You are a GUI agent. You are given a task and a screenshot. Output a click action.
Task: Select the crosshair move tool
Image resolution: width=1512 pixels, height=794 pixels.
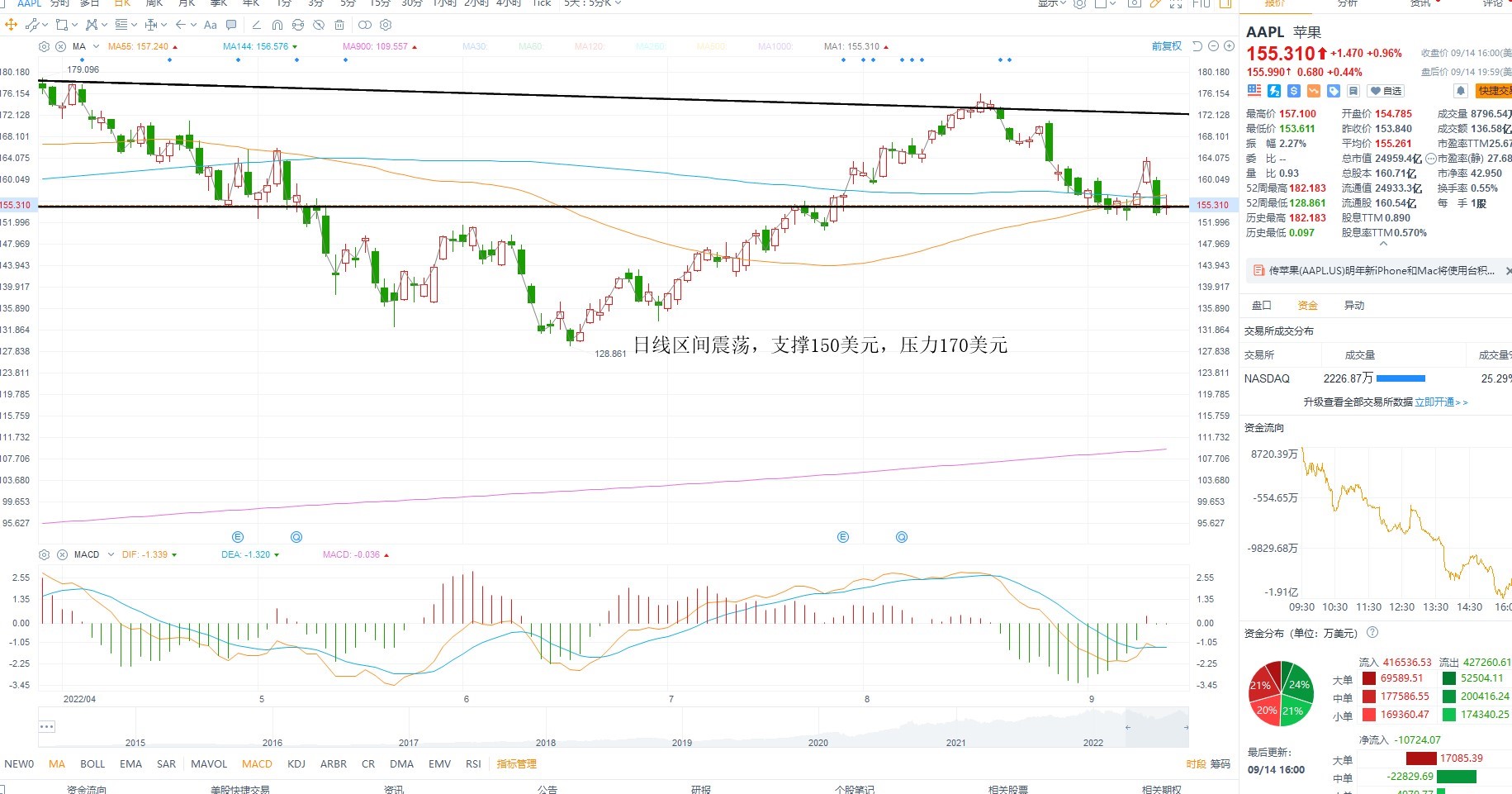click(12, 25)
